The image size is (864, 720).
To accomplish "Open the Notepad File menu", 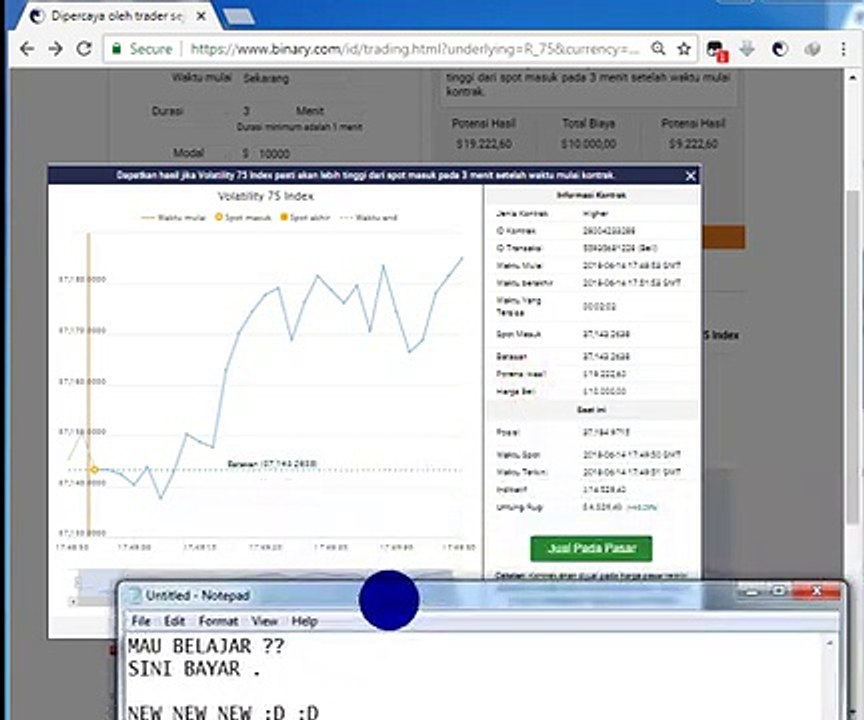I will click(x=141, y=621).
